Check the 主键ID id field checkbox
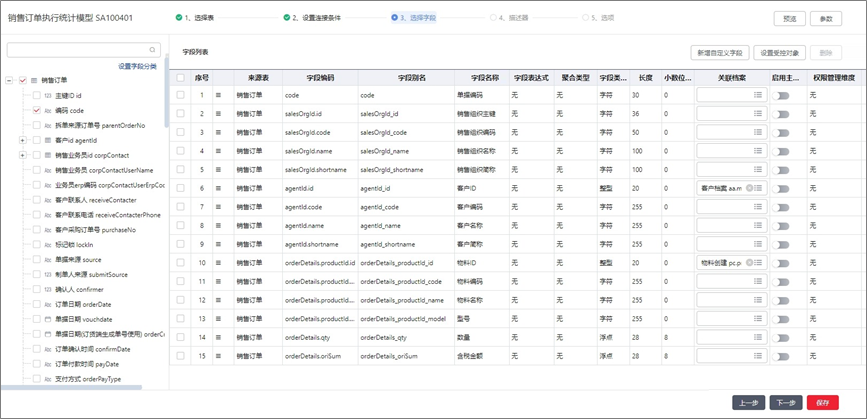Screen dimensions: 867x419 pyautogui.click(x=37, y=96)
